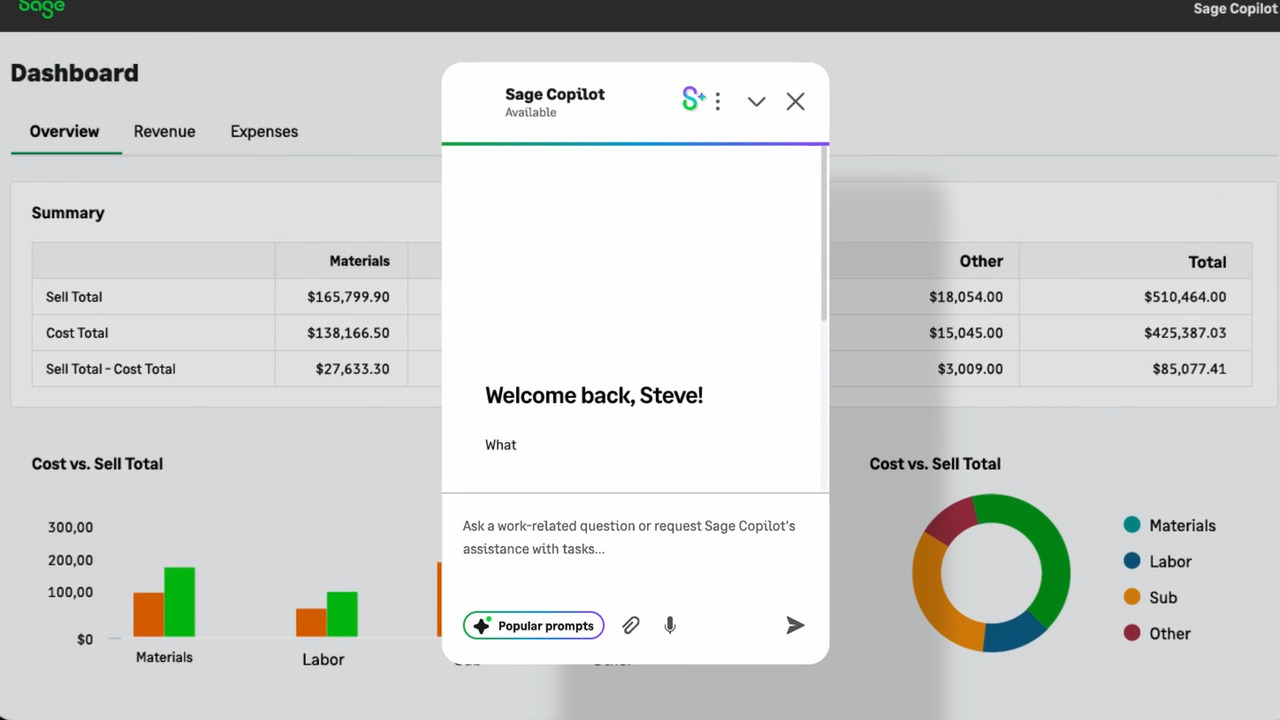Click the Sage Copilot sparkle logo icon
The width and height of the screenshot is (1280, 720).
click(x=693, y=99)
